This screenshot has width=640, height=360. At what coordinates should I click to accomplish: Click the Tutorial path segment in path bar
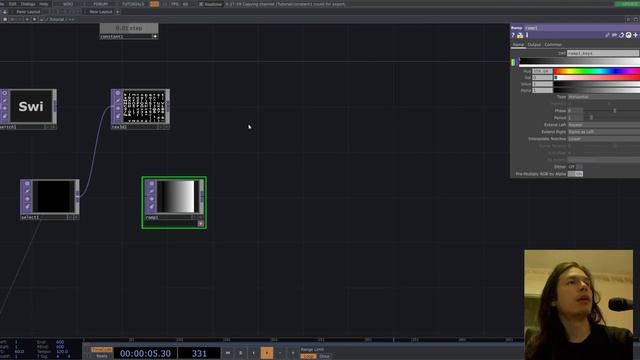[57, 19]
